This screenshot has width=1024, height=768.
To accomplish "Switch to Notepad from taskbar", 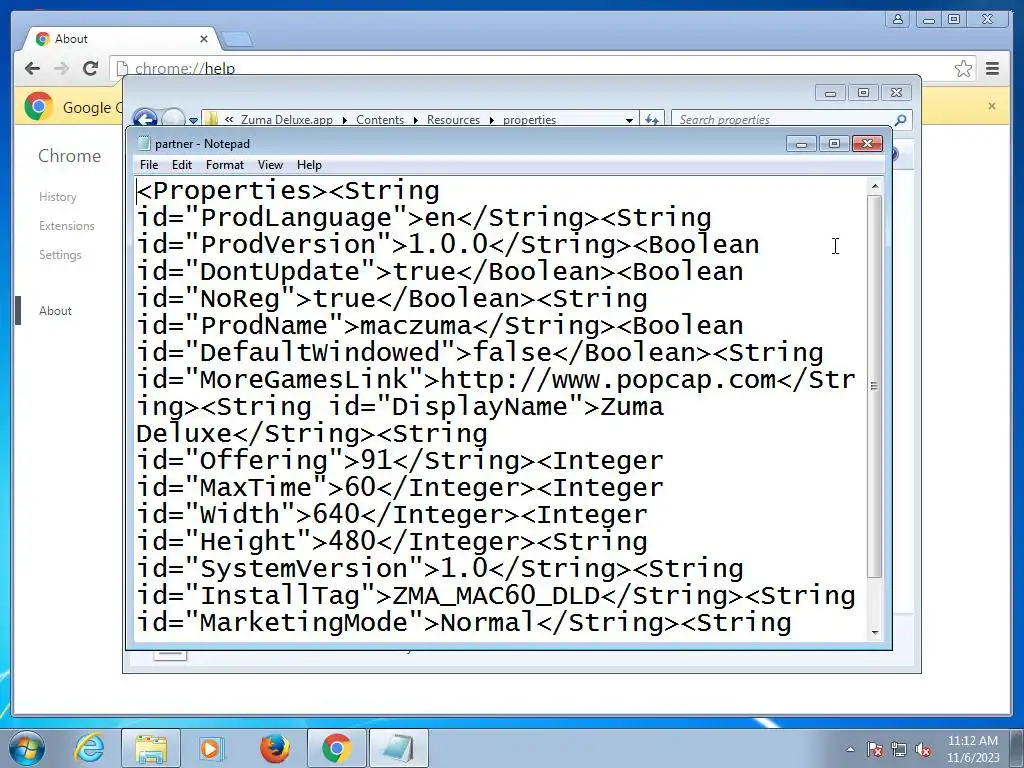I will (x=399, y=748).
